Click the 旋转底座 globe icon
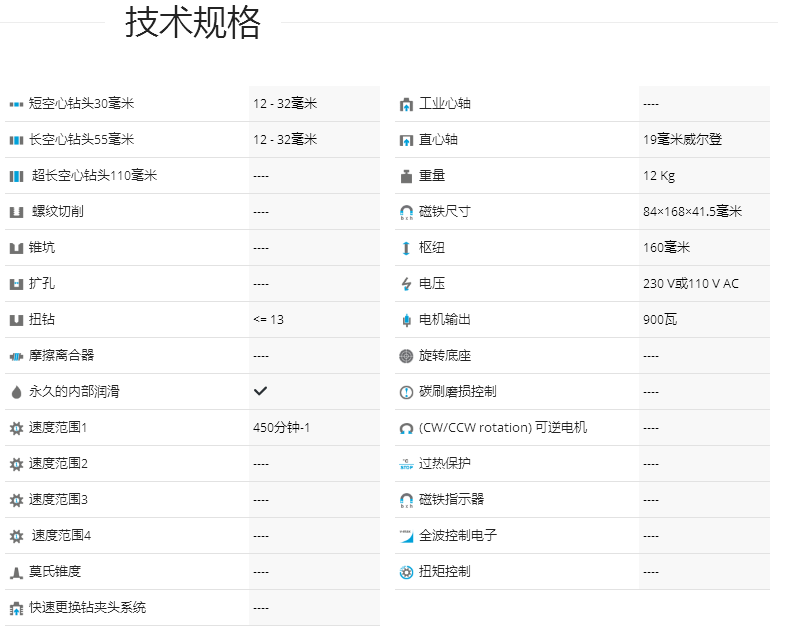 coord(406,356)
